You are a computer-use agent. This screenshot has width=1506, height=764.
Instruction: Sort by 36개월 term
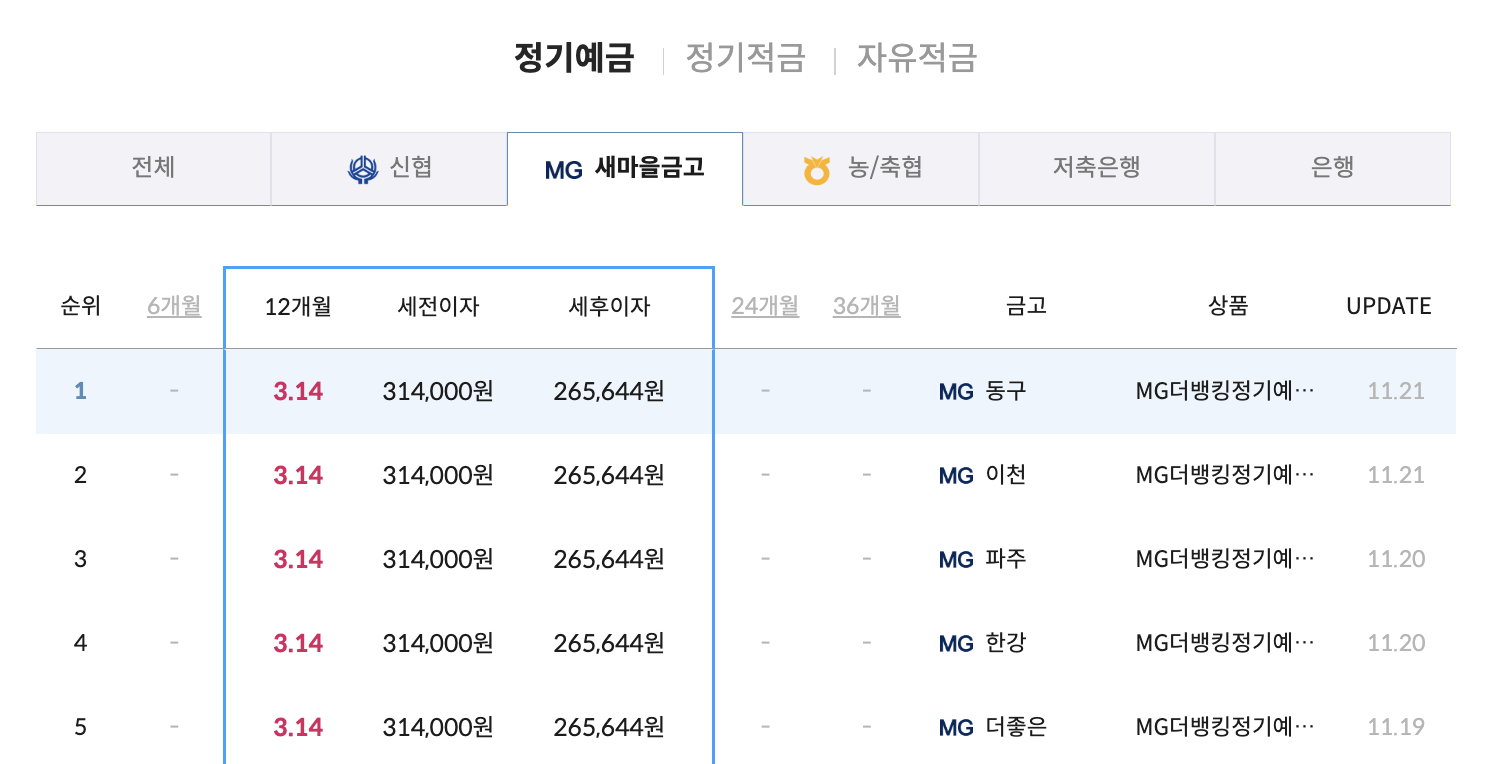click(x=867, y=306)
